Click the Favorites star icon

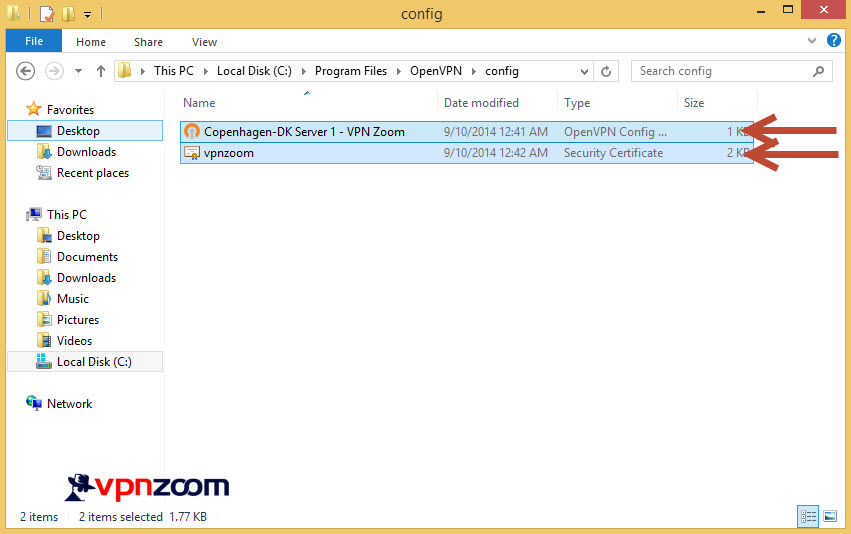[x=34, y=109]
